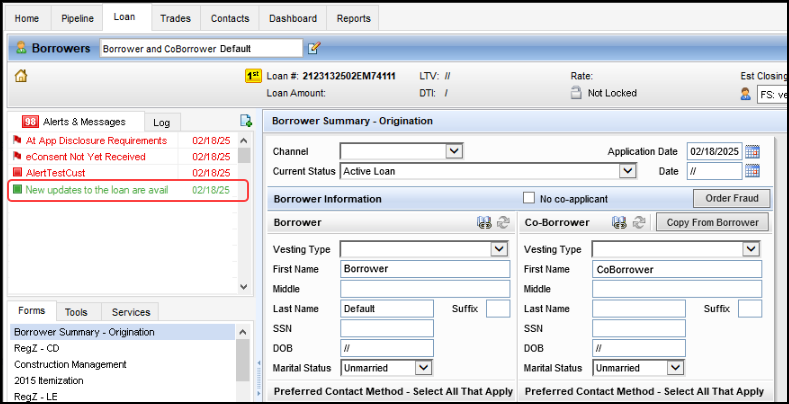
Task: Open the Tools tab
Action: tap(77, 312)
